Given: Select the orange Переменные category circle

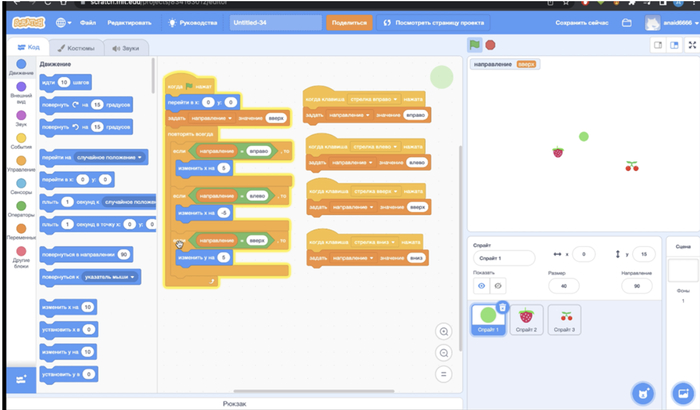Looking at the screenshot, I should pos(20,226).
